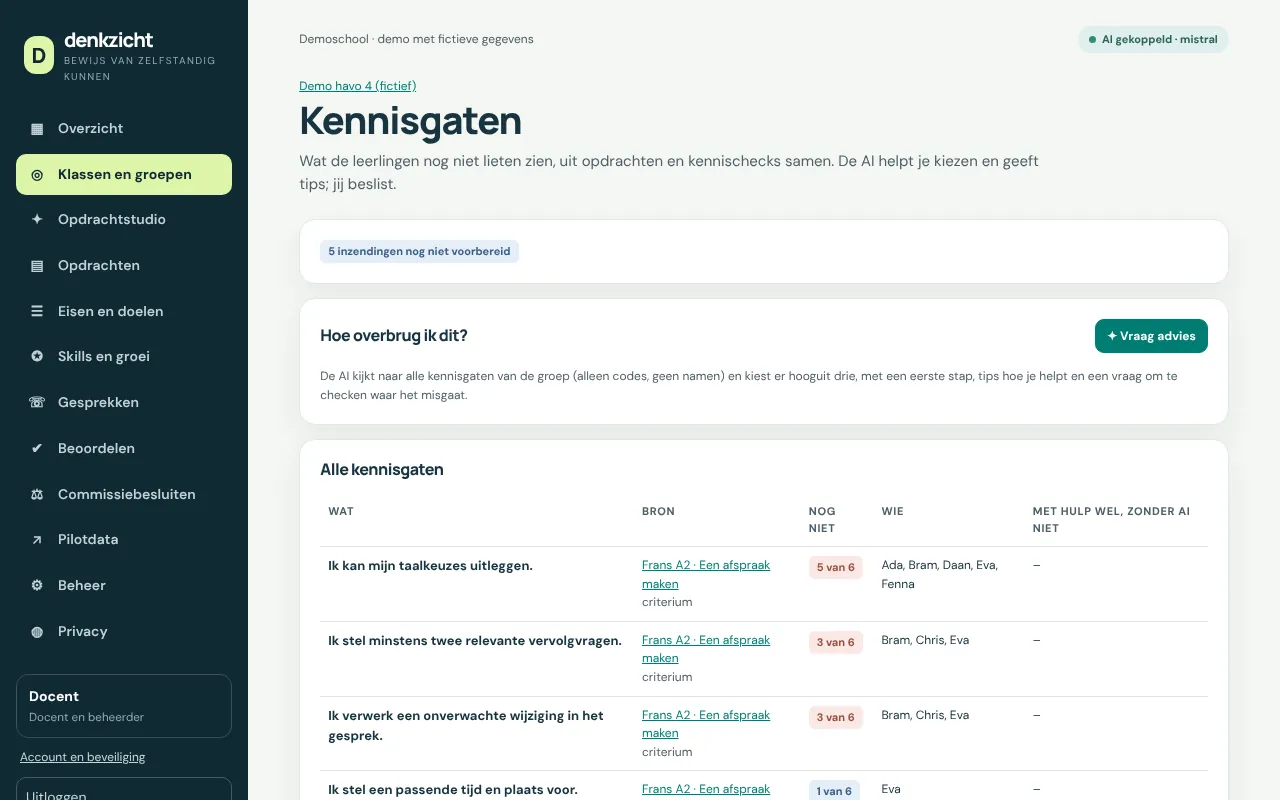Image resolution: width=1280 pixels, height=800 pixels.
Task: Click the Beoordelen checkmark icon
Action: 37,449
